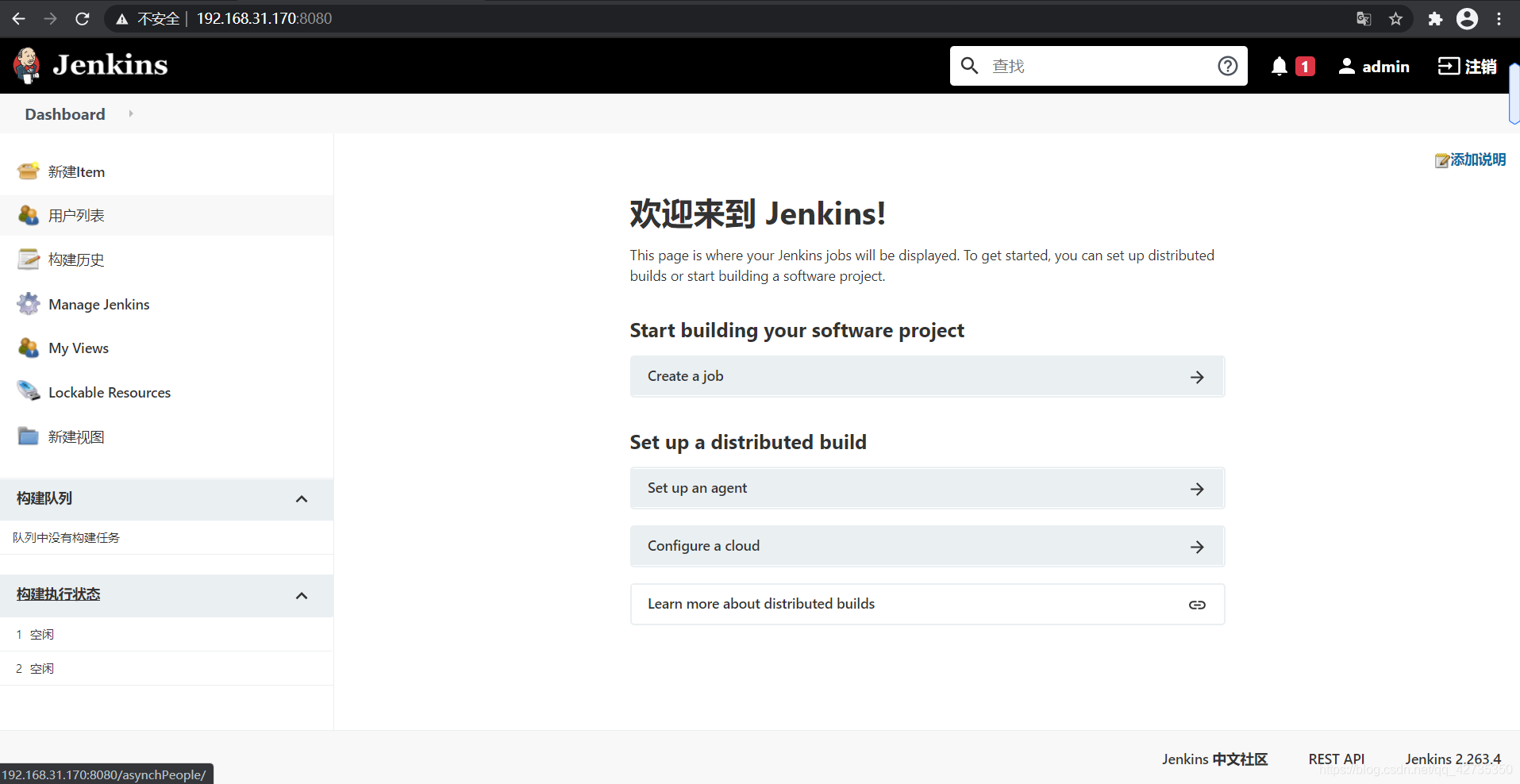Screen dimensions: 1520x784
Task: Go to the Dashboard breadcrumb
Action: coord(65,114)
